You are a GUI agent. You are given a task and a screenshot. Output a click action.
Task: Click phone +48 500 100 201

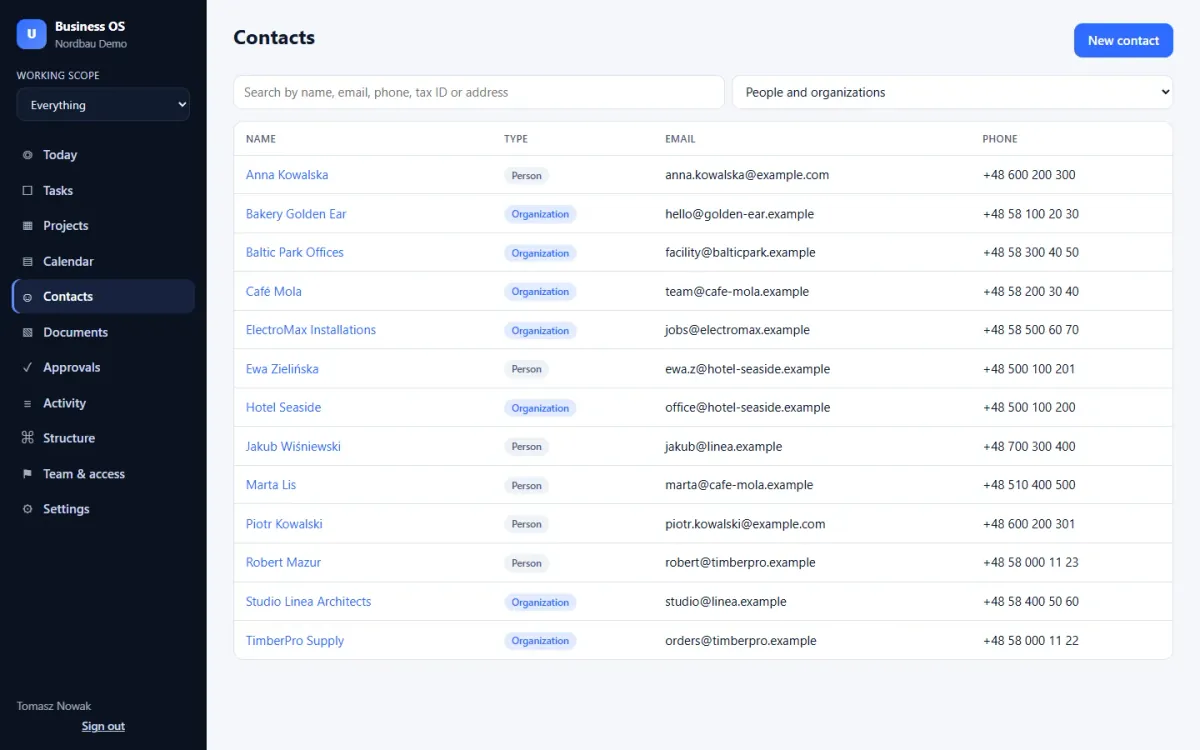coord(1029,369)
